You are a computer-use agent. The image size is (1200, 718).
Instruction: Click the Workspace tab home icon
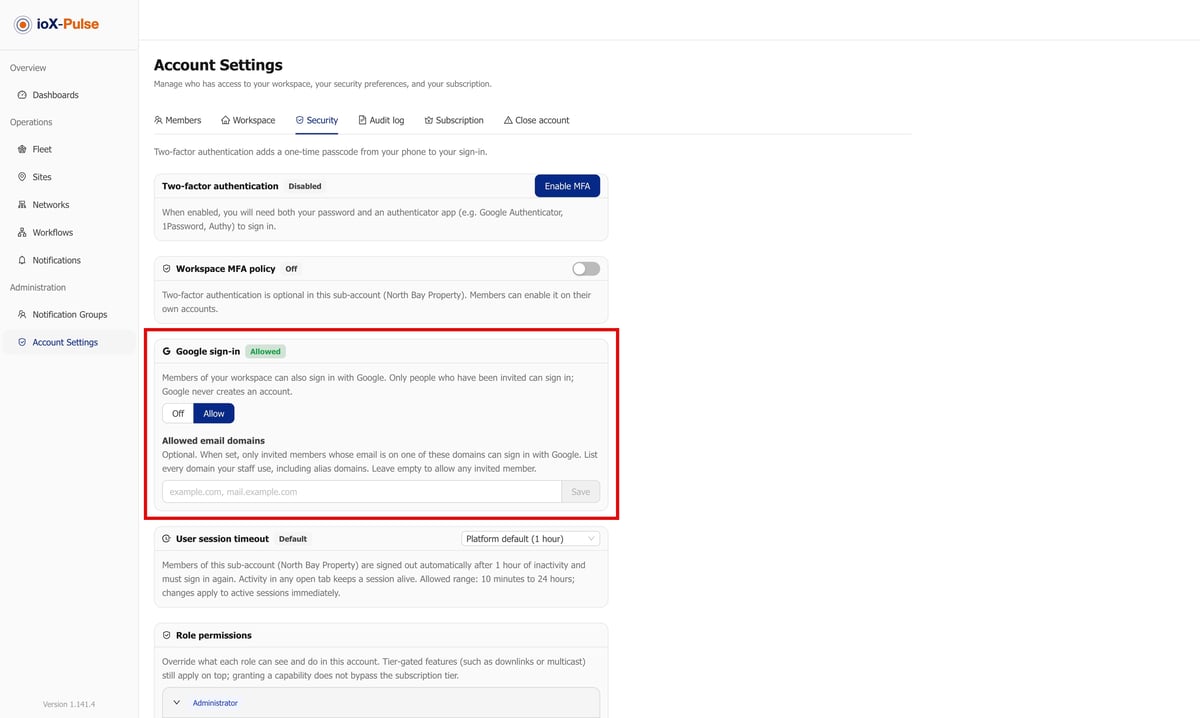226,120
